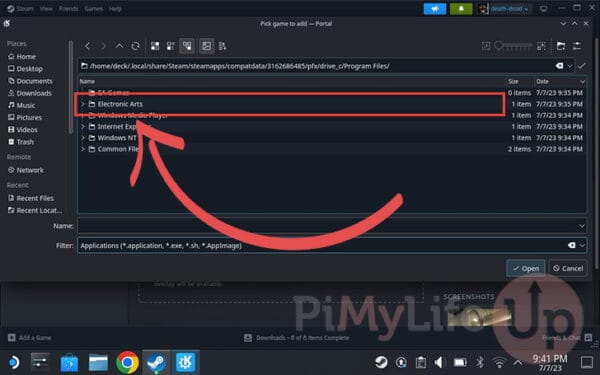The image size is (600, 375).
Task: Open the Games menu in Steam
Action: pos(94,8)
